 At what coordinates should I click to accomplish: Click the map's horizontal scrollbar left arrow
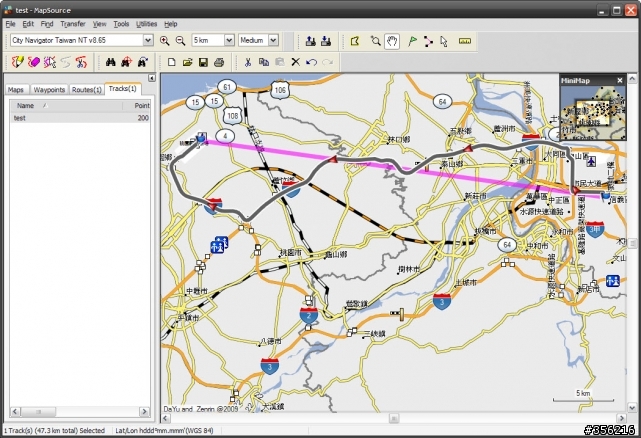point(166,418)
